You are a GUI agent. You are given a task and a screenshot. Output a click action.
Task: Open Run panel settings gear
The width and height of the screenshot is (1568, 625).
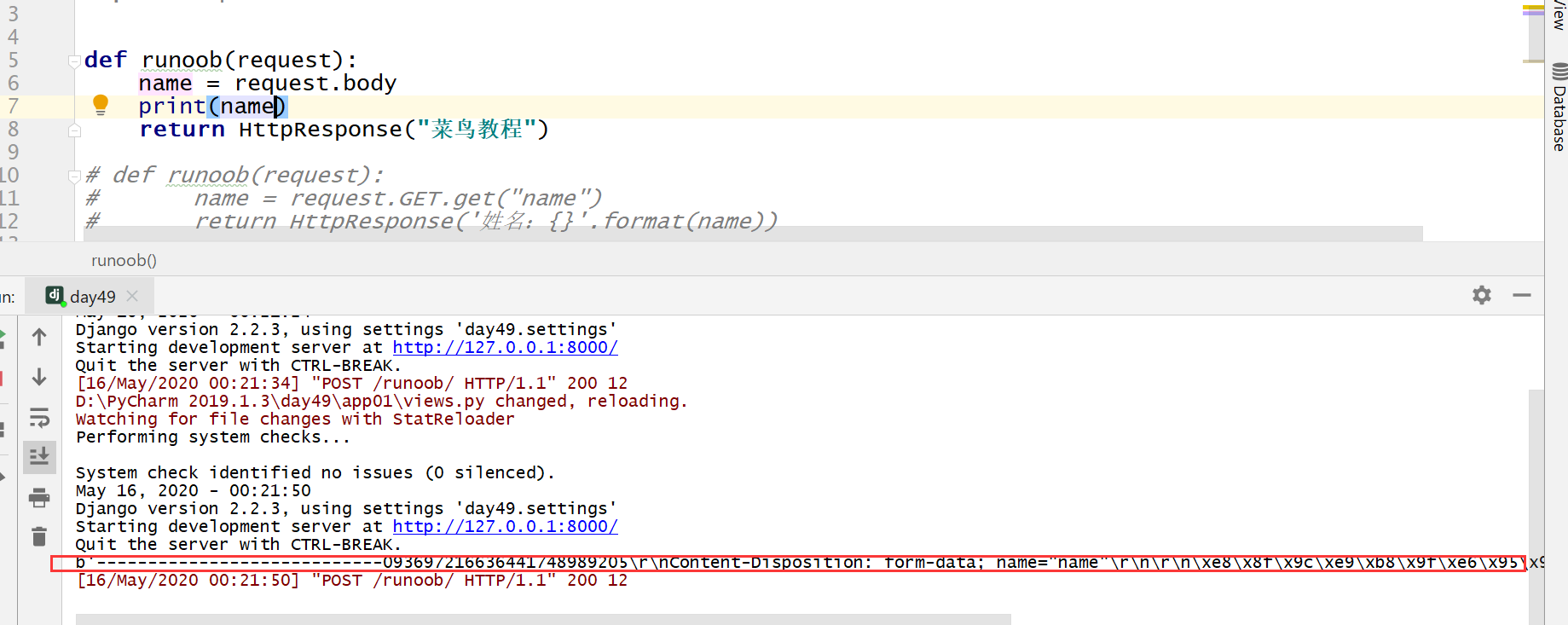point(1482,295)
